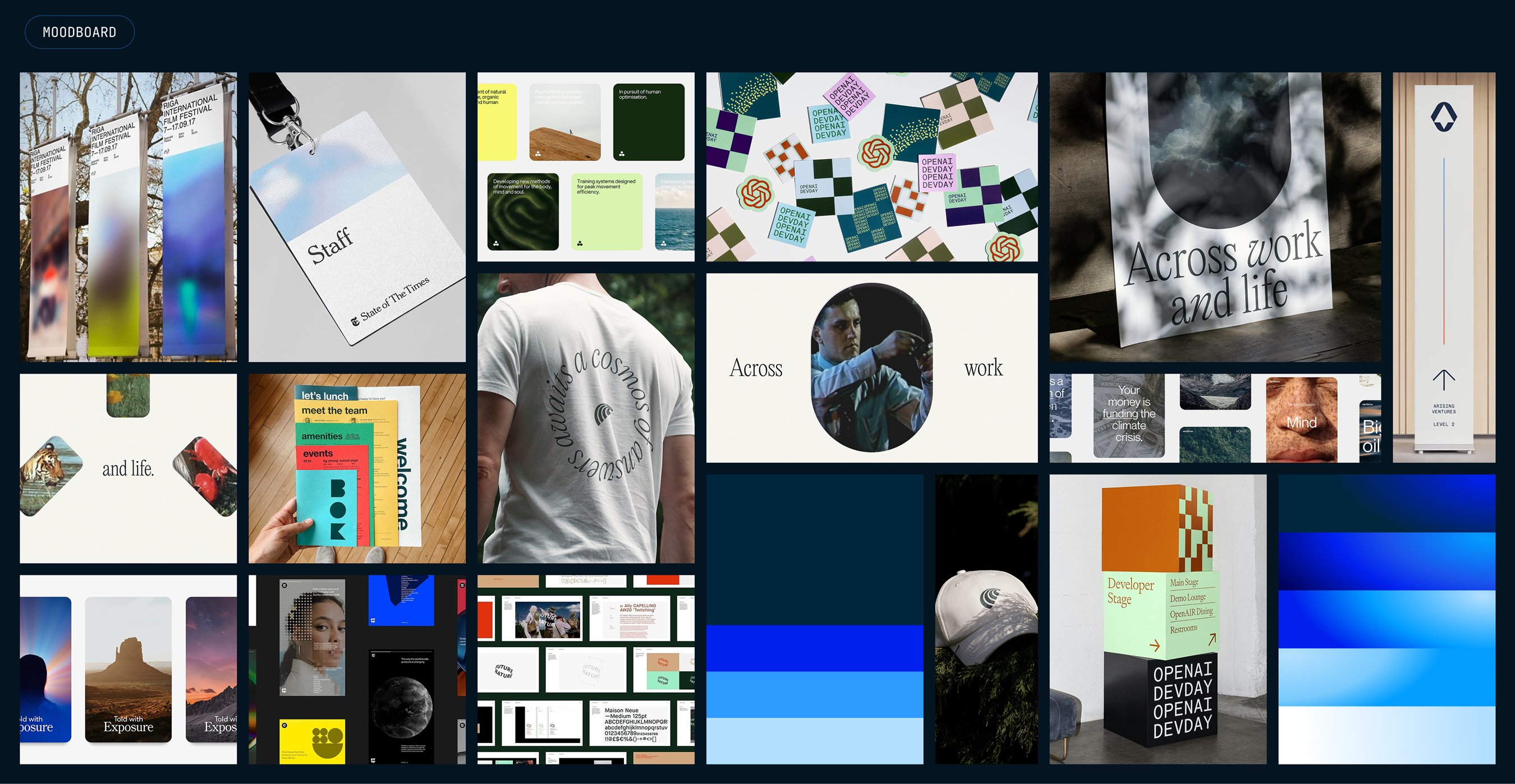Click the Arising Ventures diamond logo on signage
Viewport: 1515px width, 784px height.
pyautogui.click(x=1443, y=116)
